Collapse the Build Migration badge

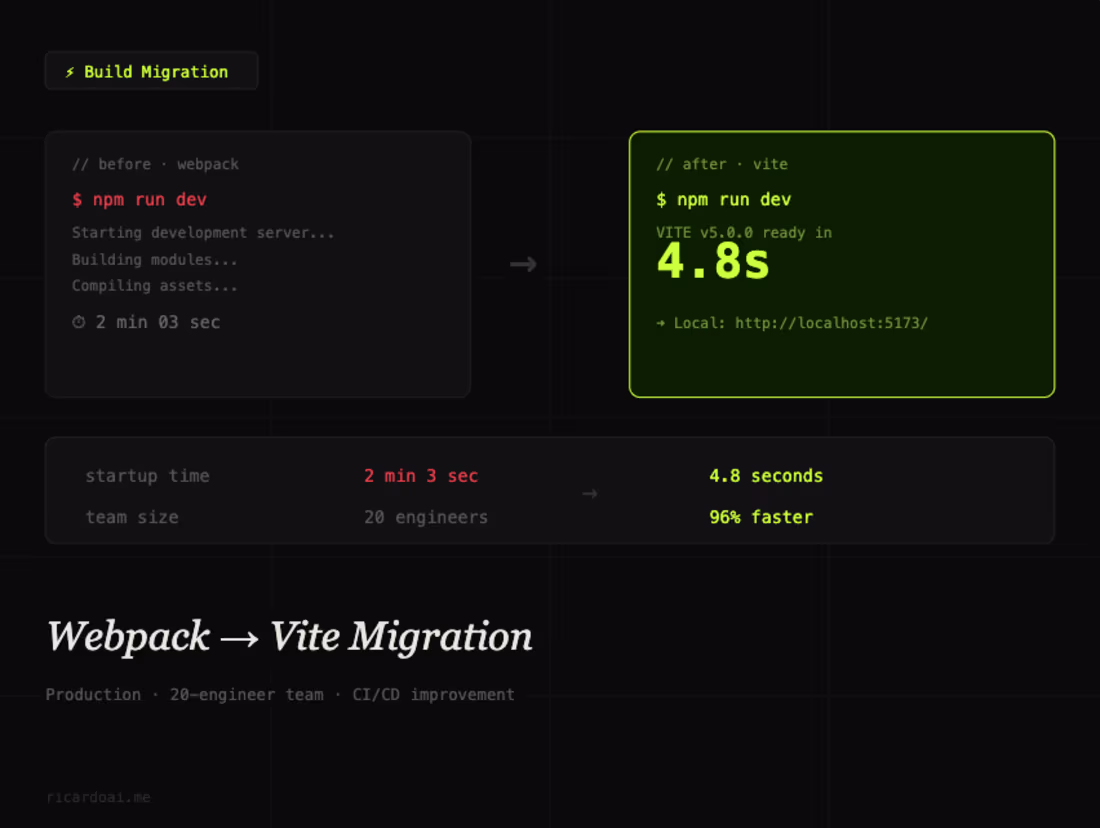[x=151, y=70]
